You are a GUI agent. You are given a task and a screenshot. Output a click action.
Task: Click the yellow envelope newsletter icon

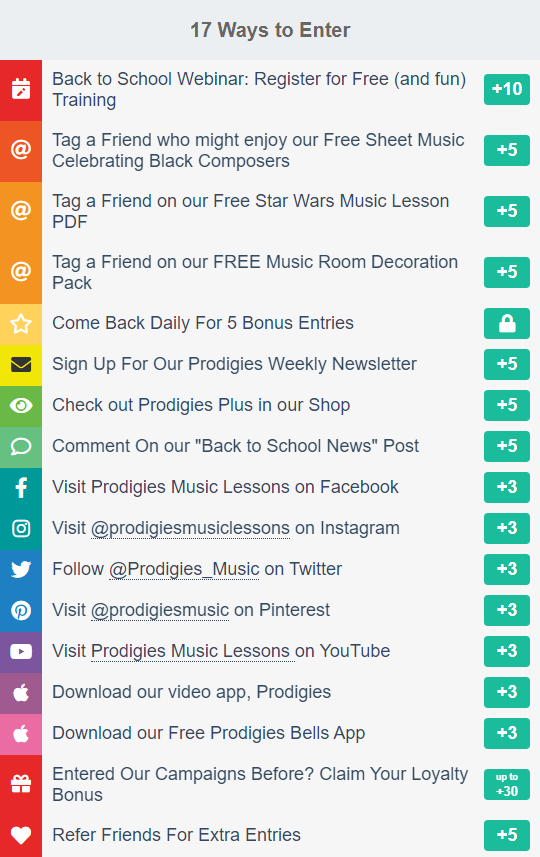pos(21,365)
